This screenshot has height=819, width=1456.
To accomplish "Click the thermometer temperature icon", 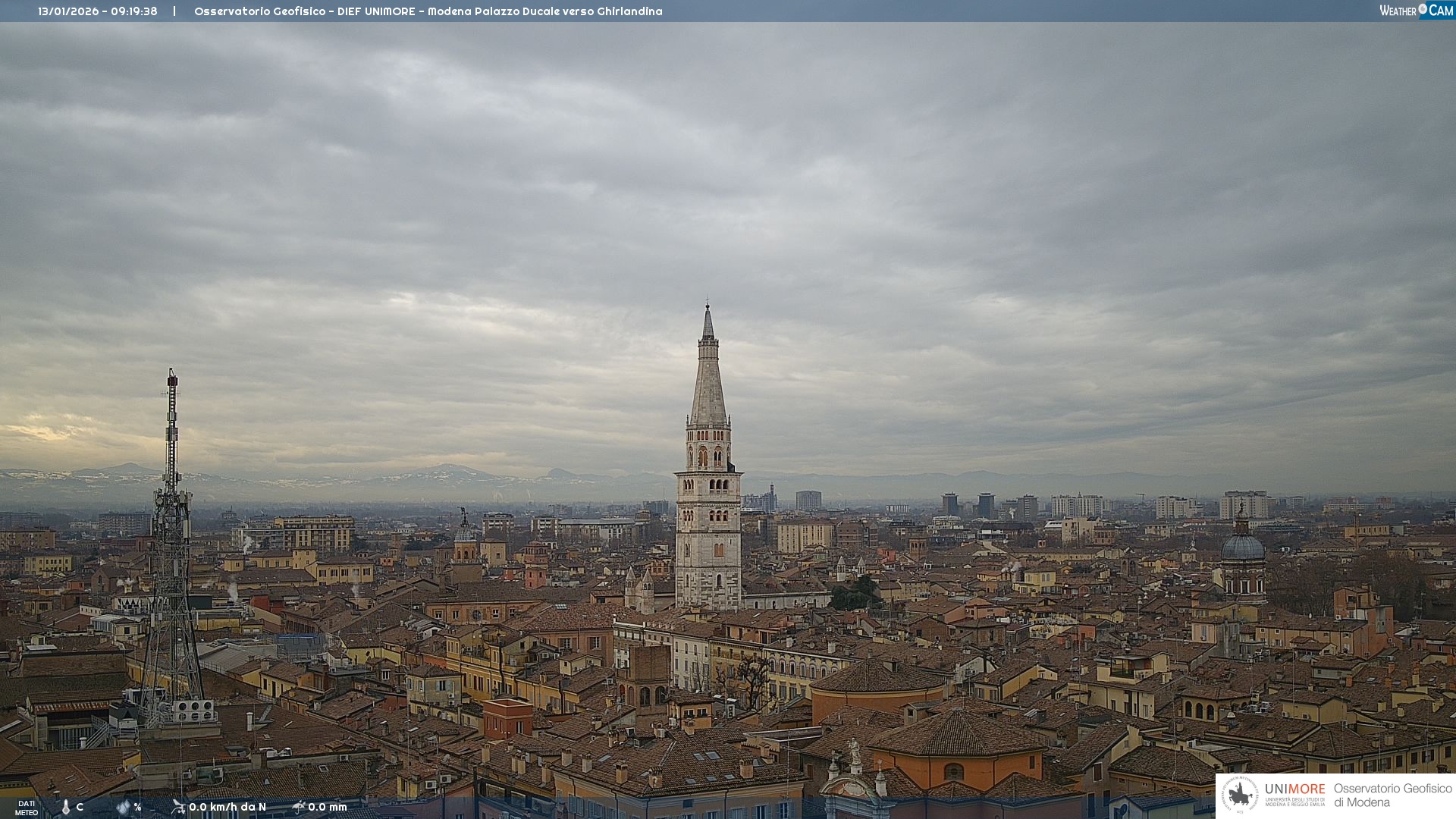I will [66, 808].
